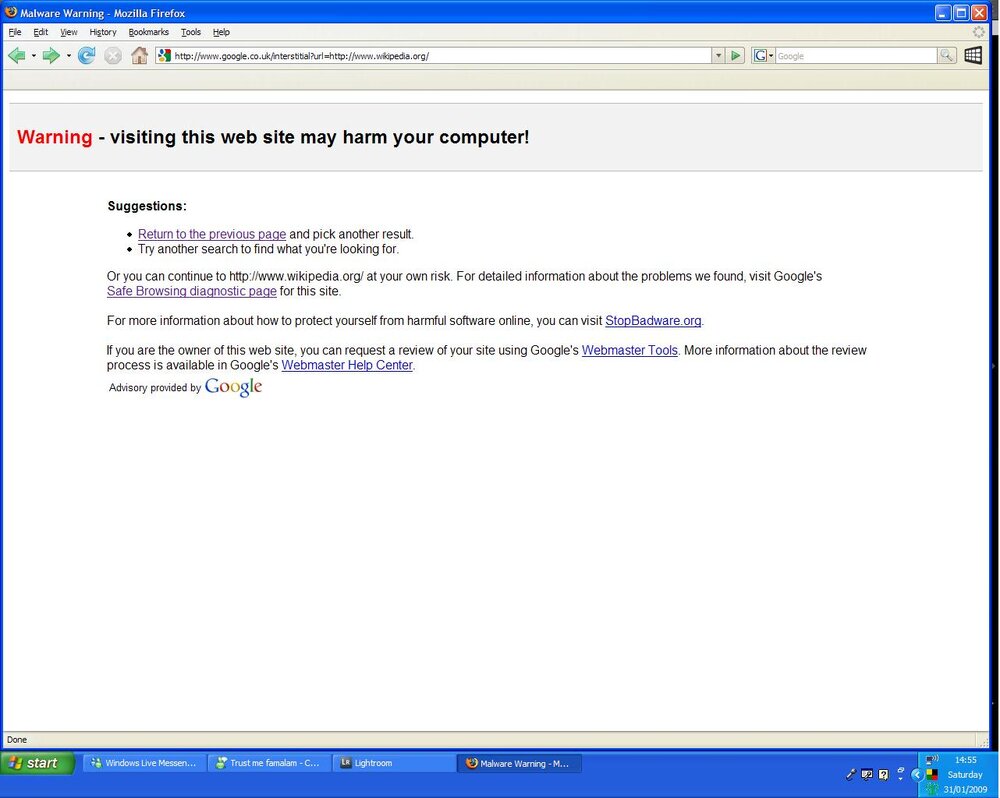Open the Back history dropdown arrow

(x=34, y=56)
